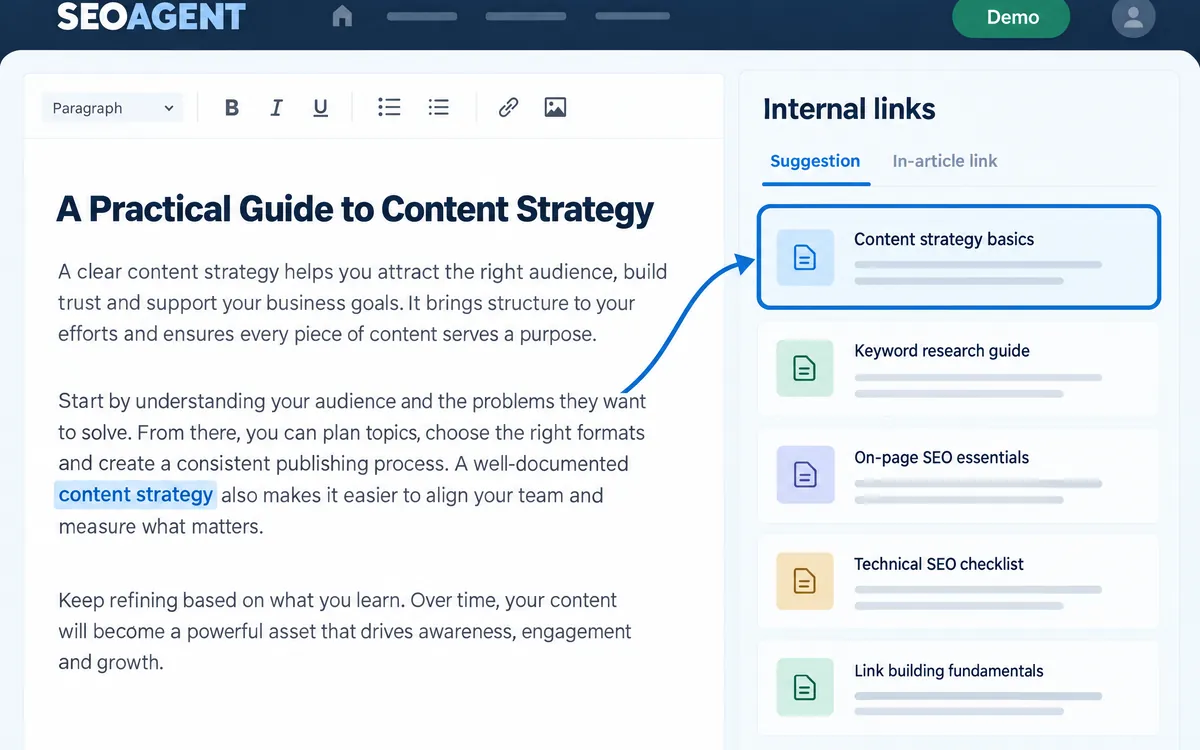Click the insert link icon
Image resolution: width=1200 pixels, height=750 pixels.
click(x=508, y=107)
